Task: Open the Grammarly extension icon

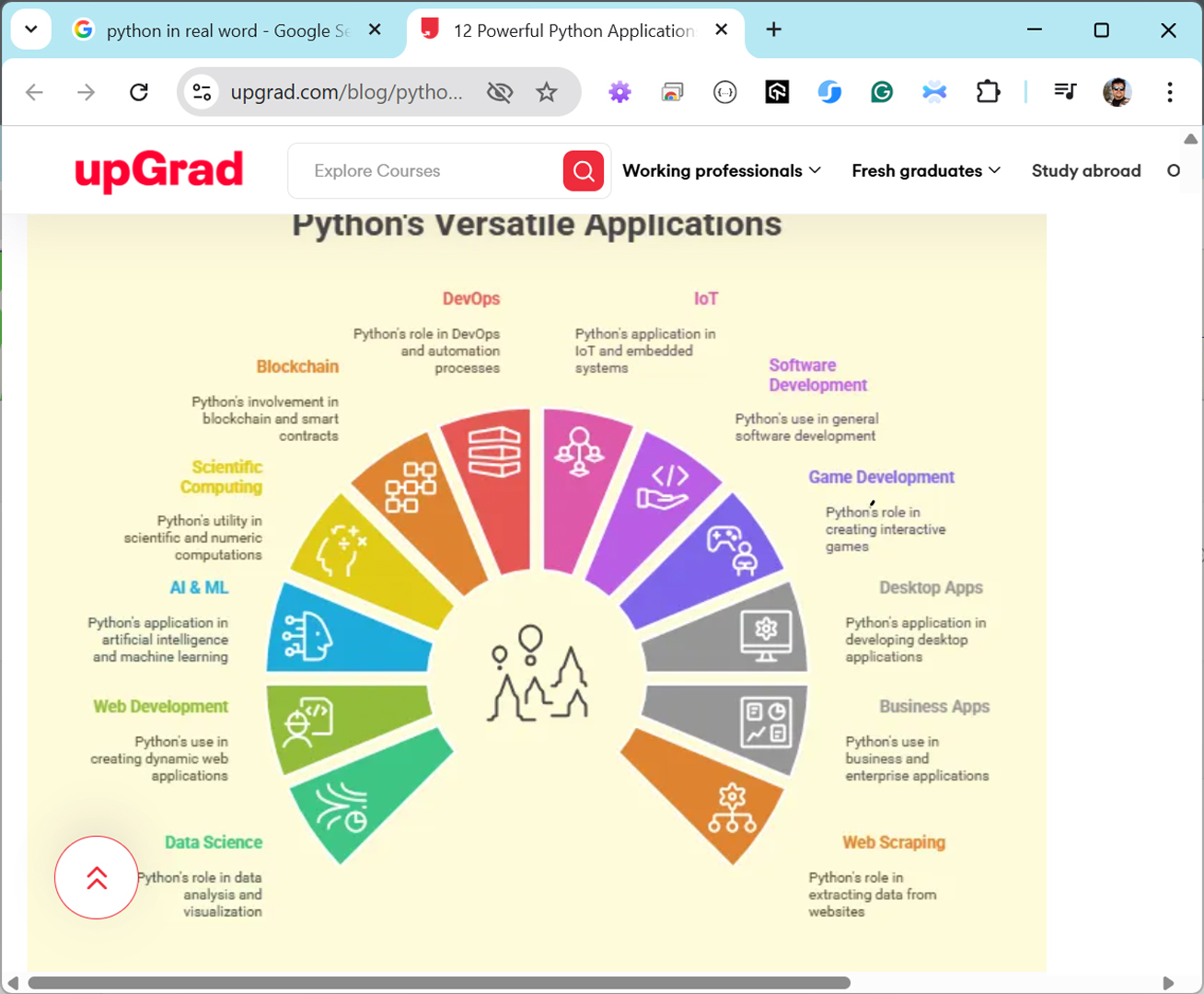Action: (882, 92)
